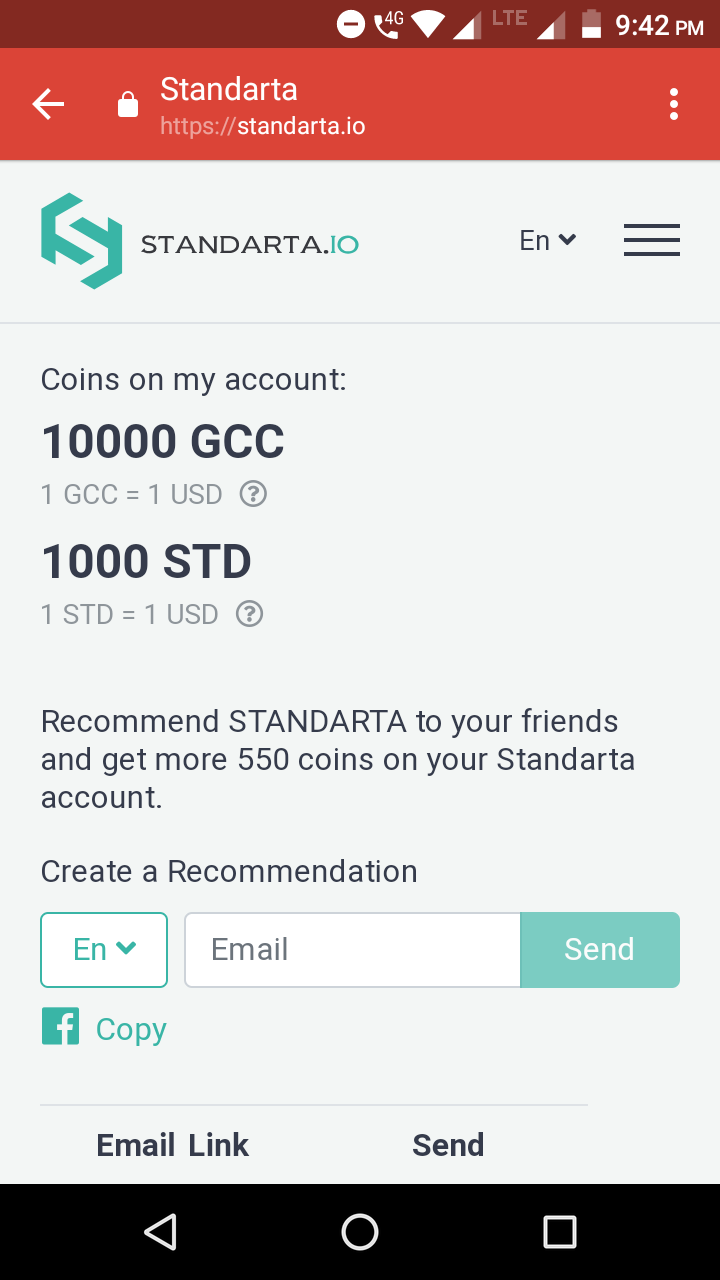The height and width of the screenshot is (1280, 720).
Task: Click the GCC rate help icon
Action: pos(254,494)
